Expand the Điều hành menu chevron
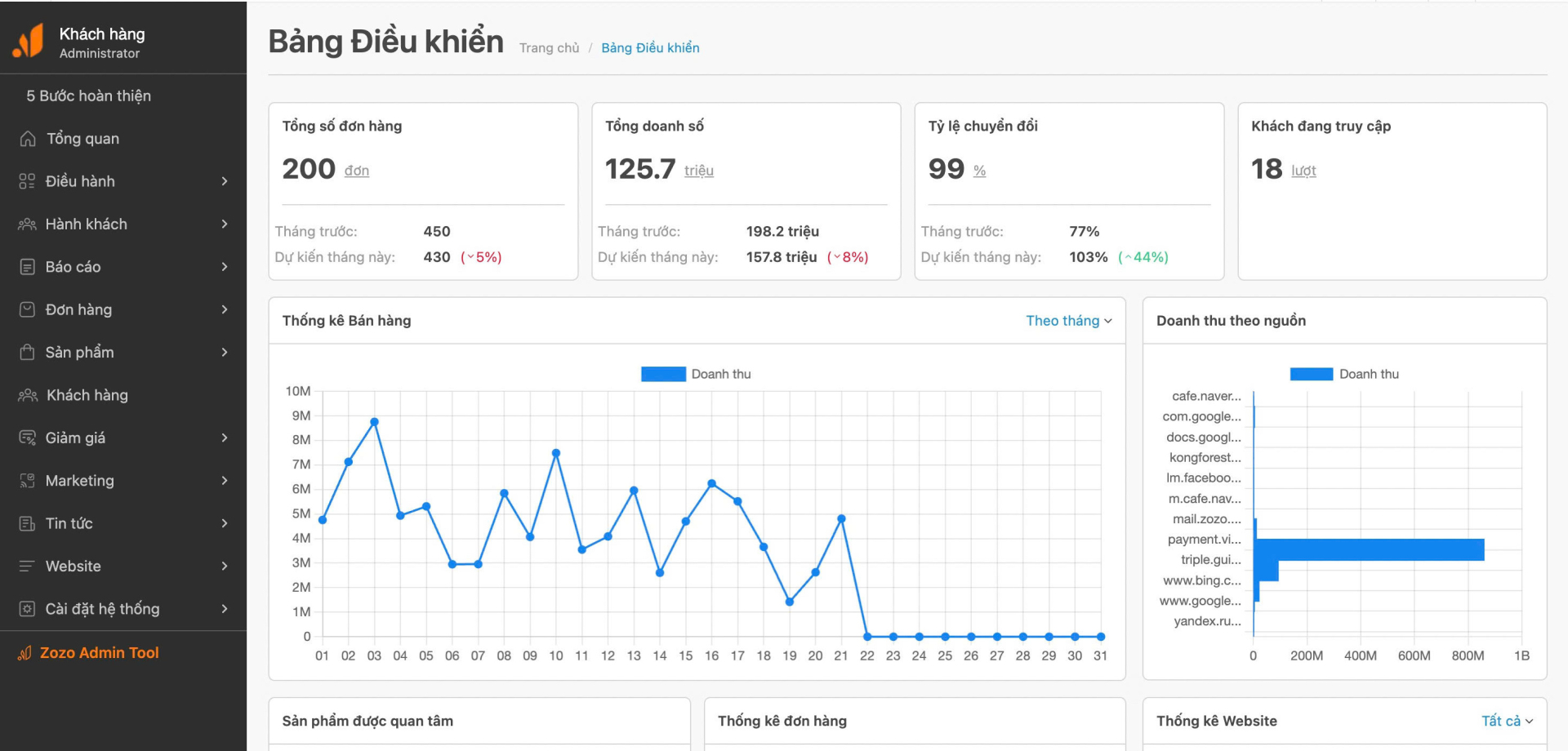 pos(225,181)
